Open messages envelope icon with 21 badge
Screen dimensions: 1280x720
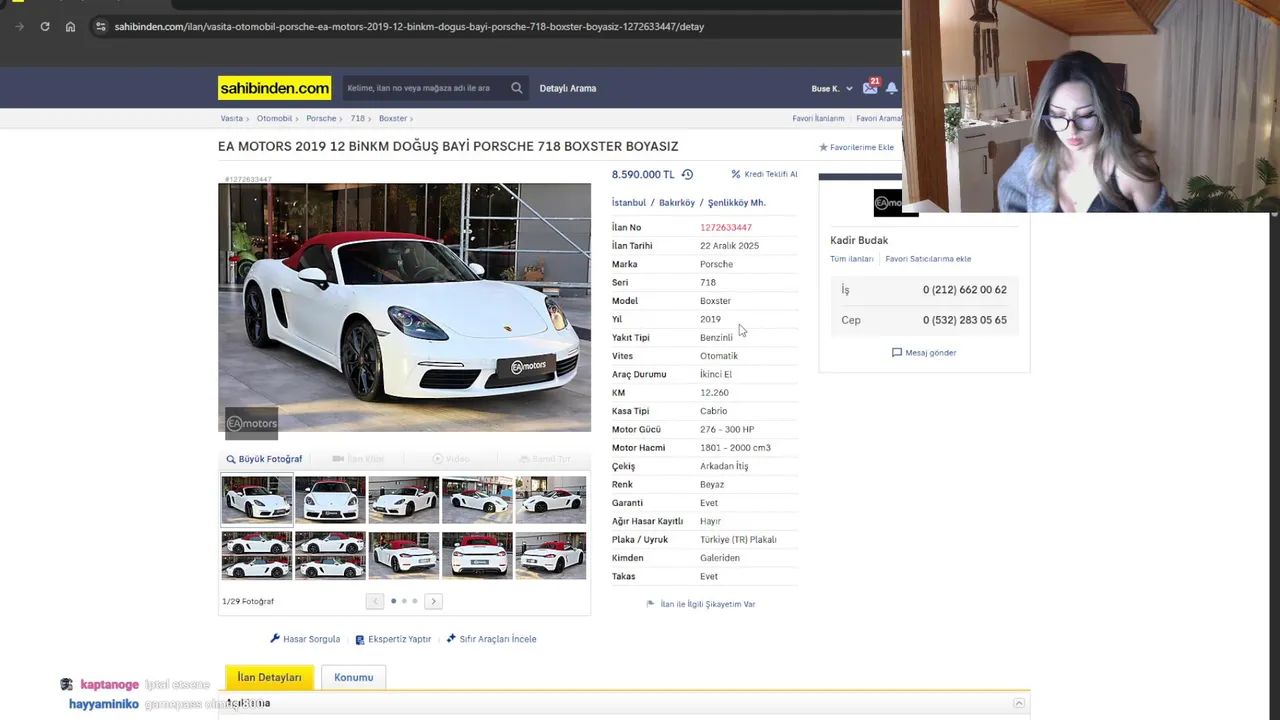pyautogui.click(x=870, y=88)
